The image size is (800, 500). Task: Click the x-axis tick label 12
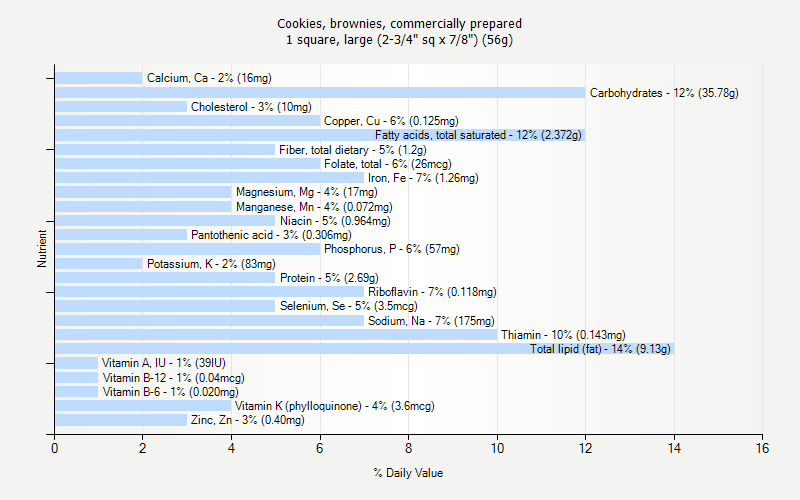tap(585, 448)
